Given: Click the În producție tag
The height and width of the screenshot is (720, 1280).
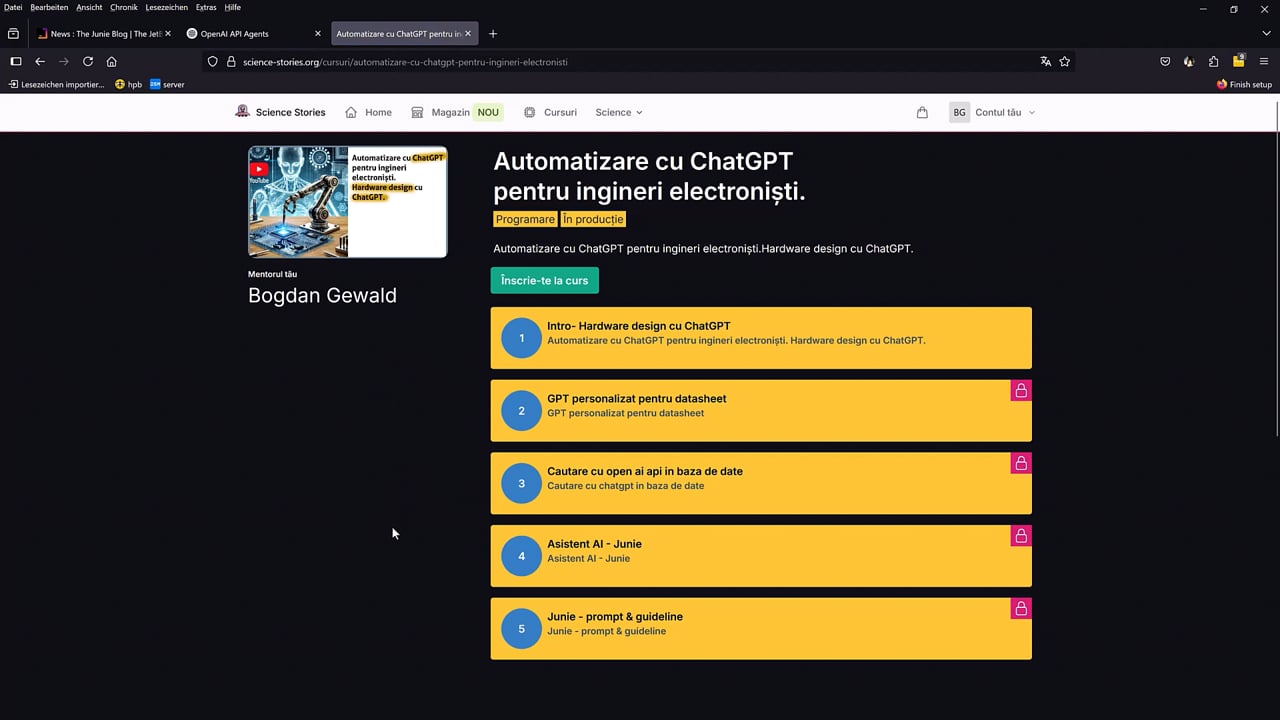Looking at the screenshot, I should [593, 219].
